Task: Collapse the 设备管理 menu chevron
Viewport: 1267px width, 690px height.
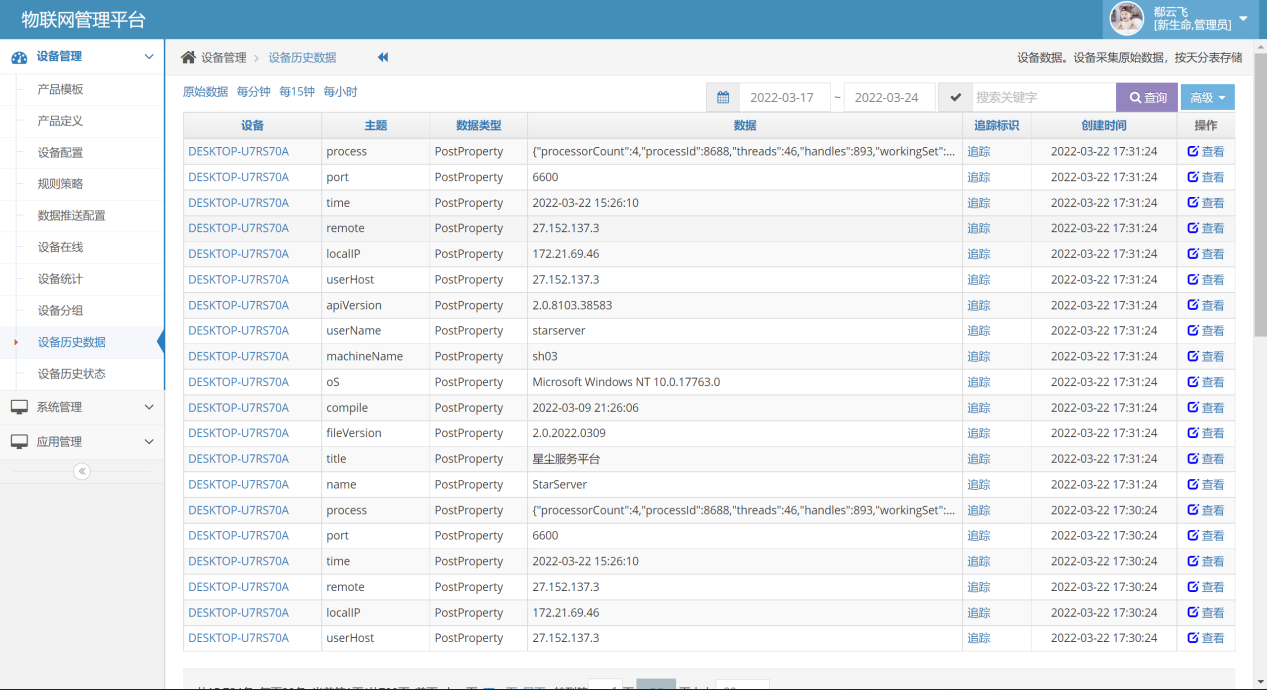Action: click(x=149, y=57)
